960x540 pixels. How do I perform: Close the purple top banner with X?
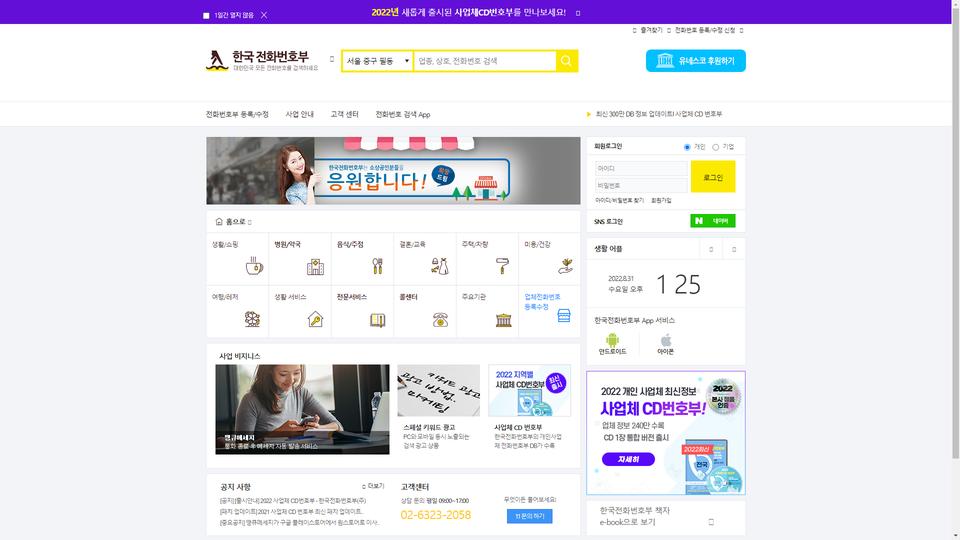coord(264,15)
